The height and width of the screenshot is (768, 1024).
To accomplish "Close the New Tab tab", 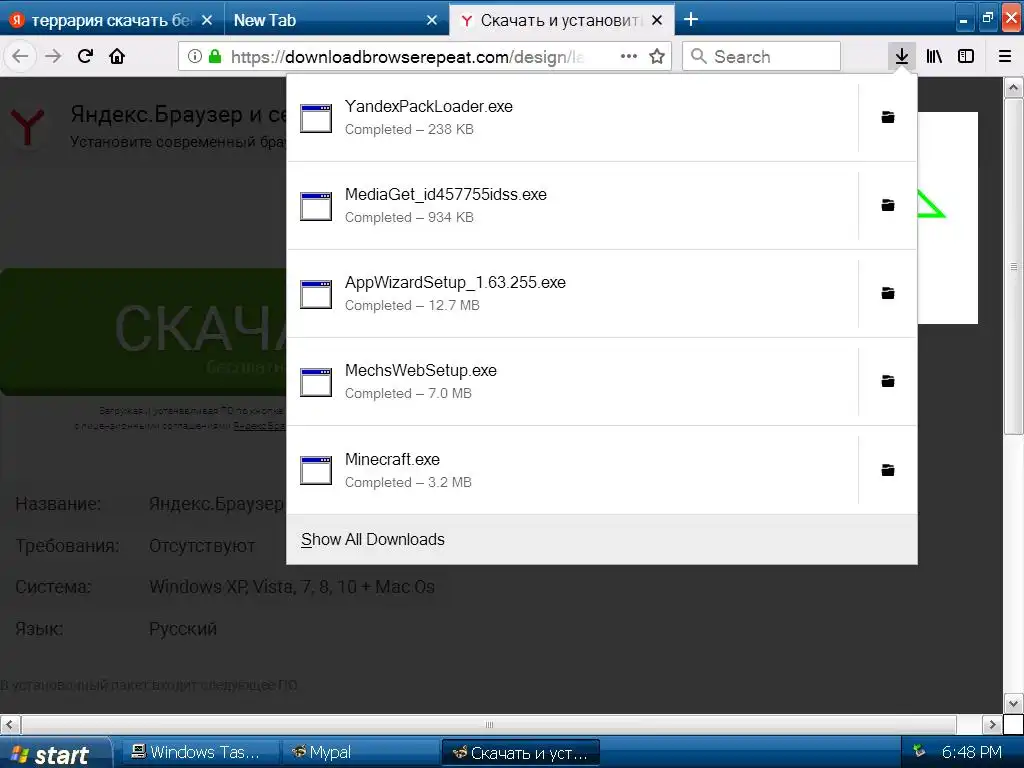I will tap(432, 20).
